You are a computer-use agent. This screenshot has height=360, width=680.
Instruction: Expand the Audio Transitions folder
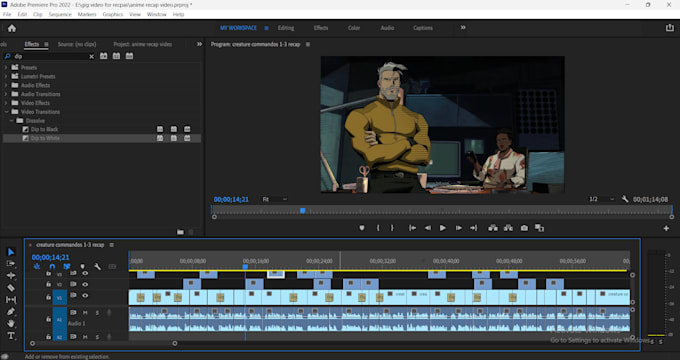coord(6,94)
